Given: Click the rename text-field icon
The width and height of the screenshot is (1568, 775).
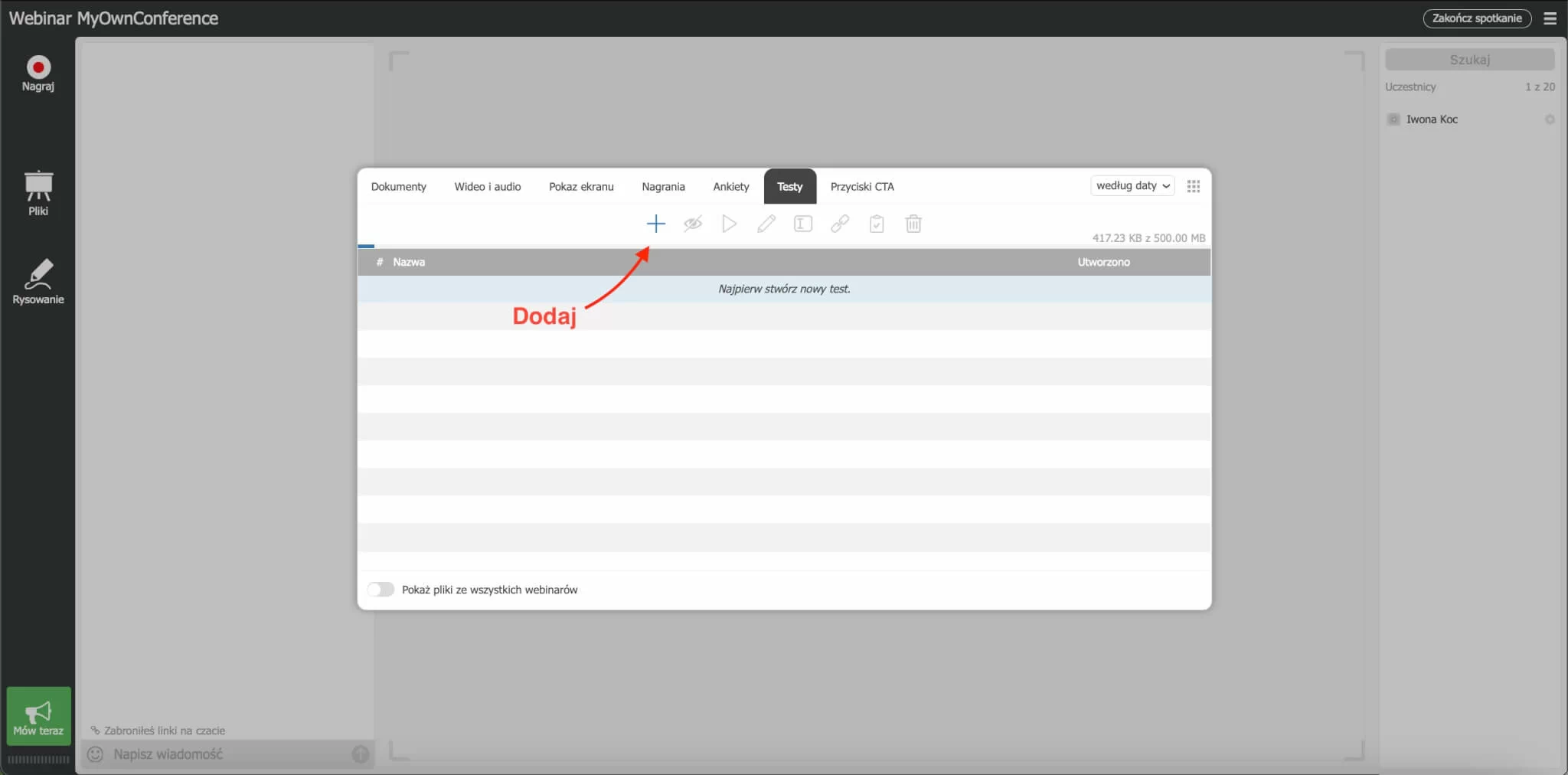Looking at the screenshot, I should (x=802, y=224).
